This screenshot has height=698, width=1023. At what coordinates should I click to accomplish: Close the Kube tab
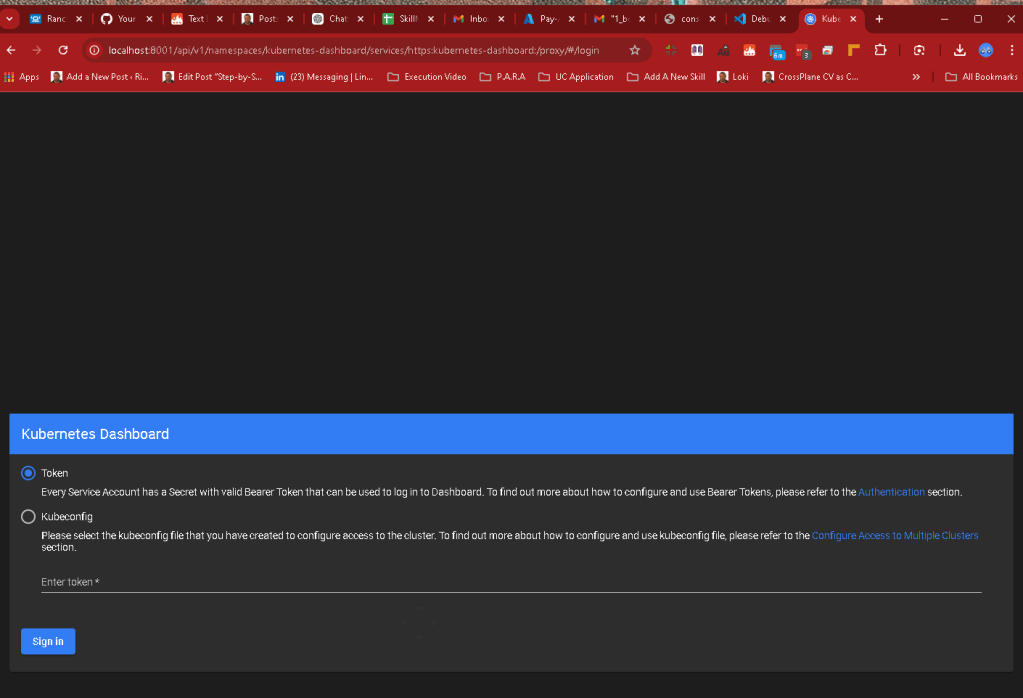tap(853, 19)
